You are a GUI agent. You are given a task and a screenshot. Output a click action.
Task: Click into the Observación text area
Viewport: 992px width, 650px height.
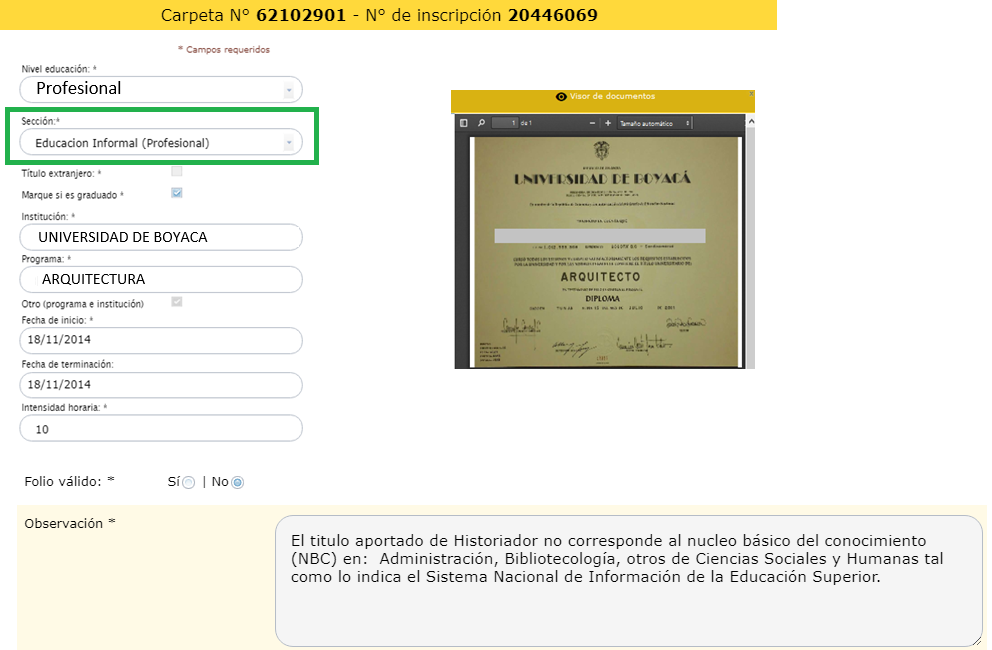pyautogui.click(x=628, y=580)
